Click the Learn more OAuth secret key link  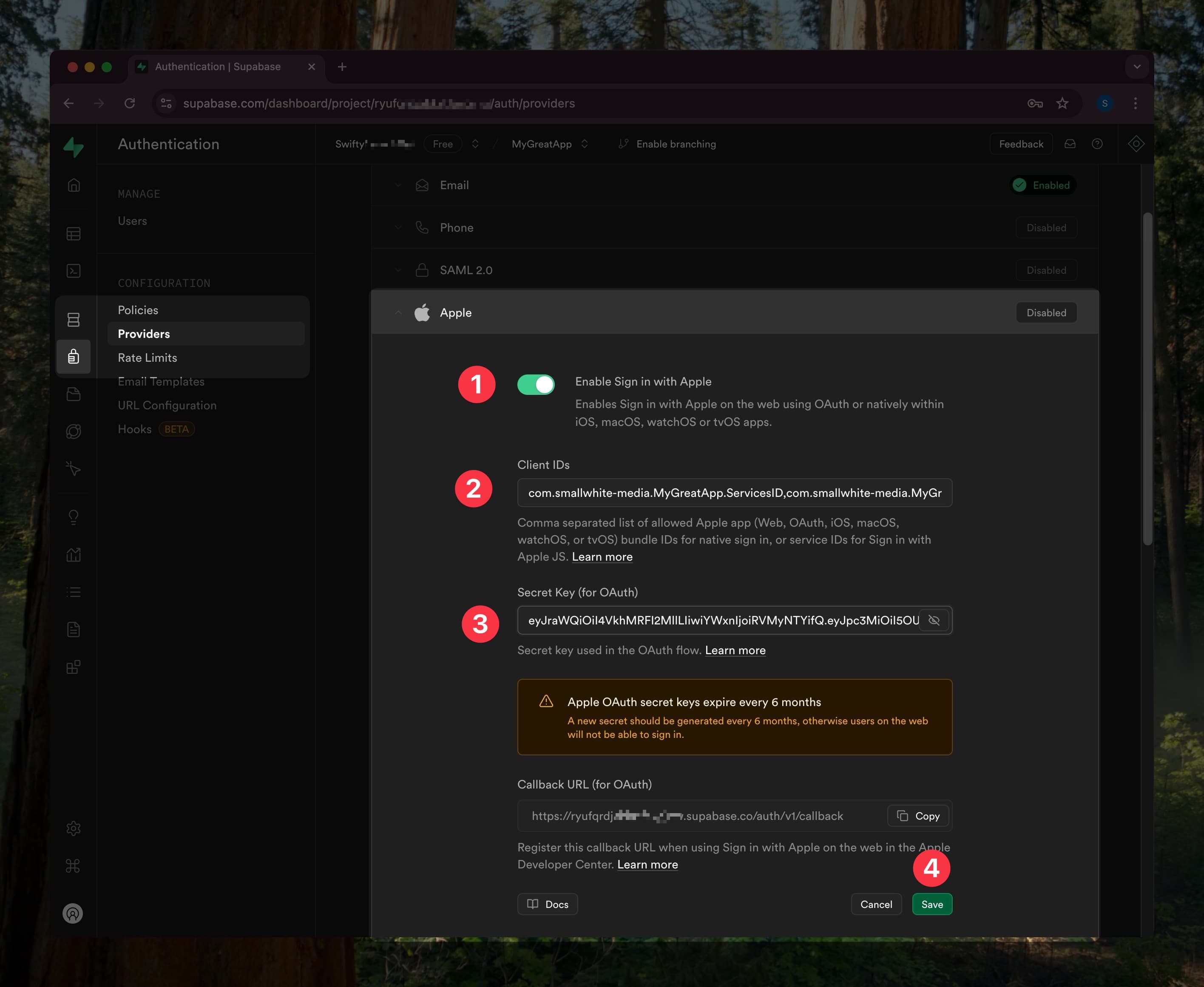(735, 650)
